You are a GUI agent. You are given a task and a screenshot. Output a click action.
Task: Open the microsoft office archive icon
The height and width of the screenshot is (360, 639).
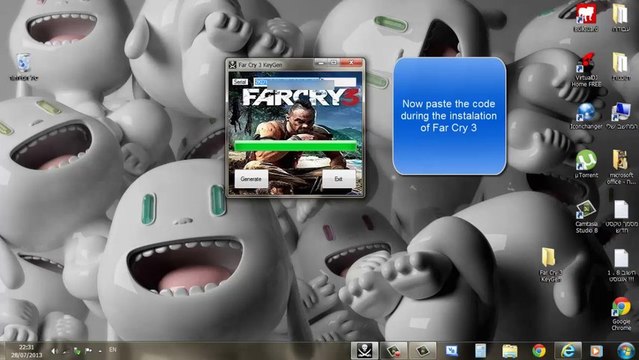[x=620, y=167]
